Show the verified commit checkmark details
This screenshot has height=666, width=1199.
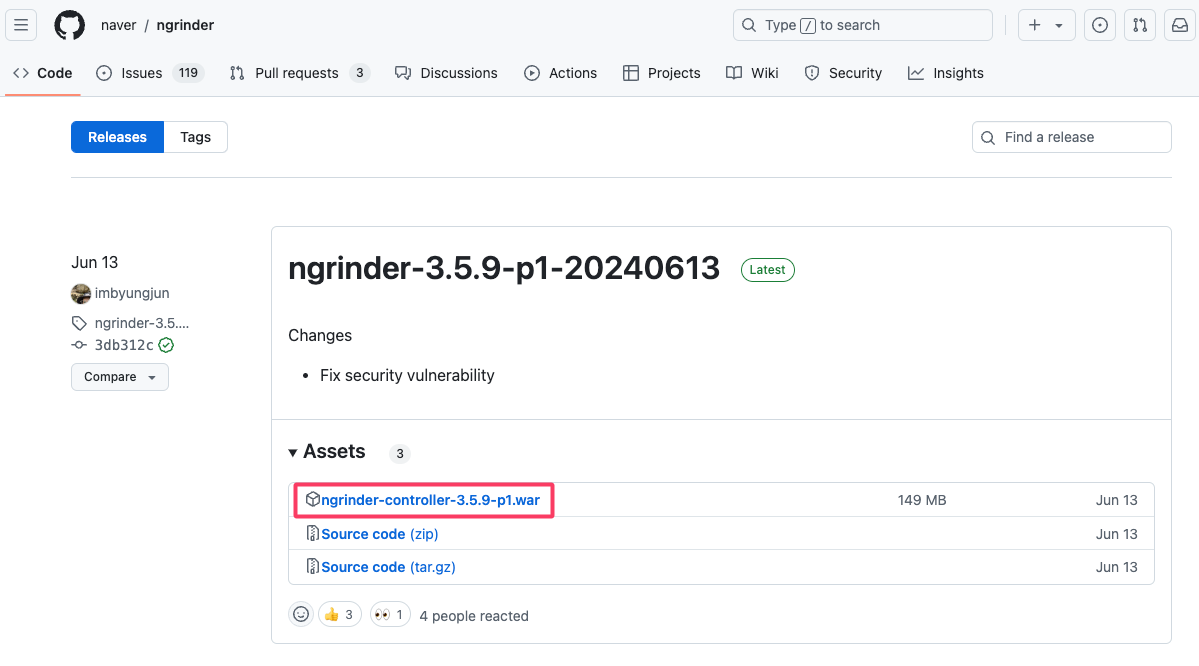click(166, 345)
